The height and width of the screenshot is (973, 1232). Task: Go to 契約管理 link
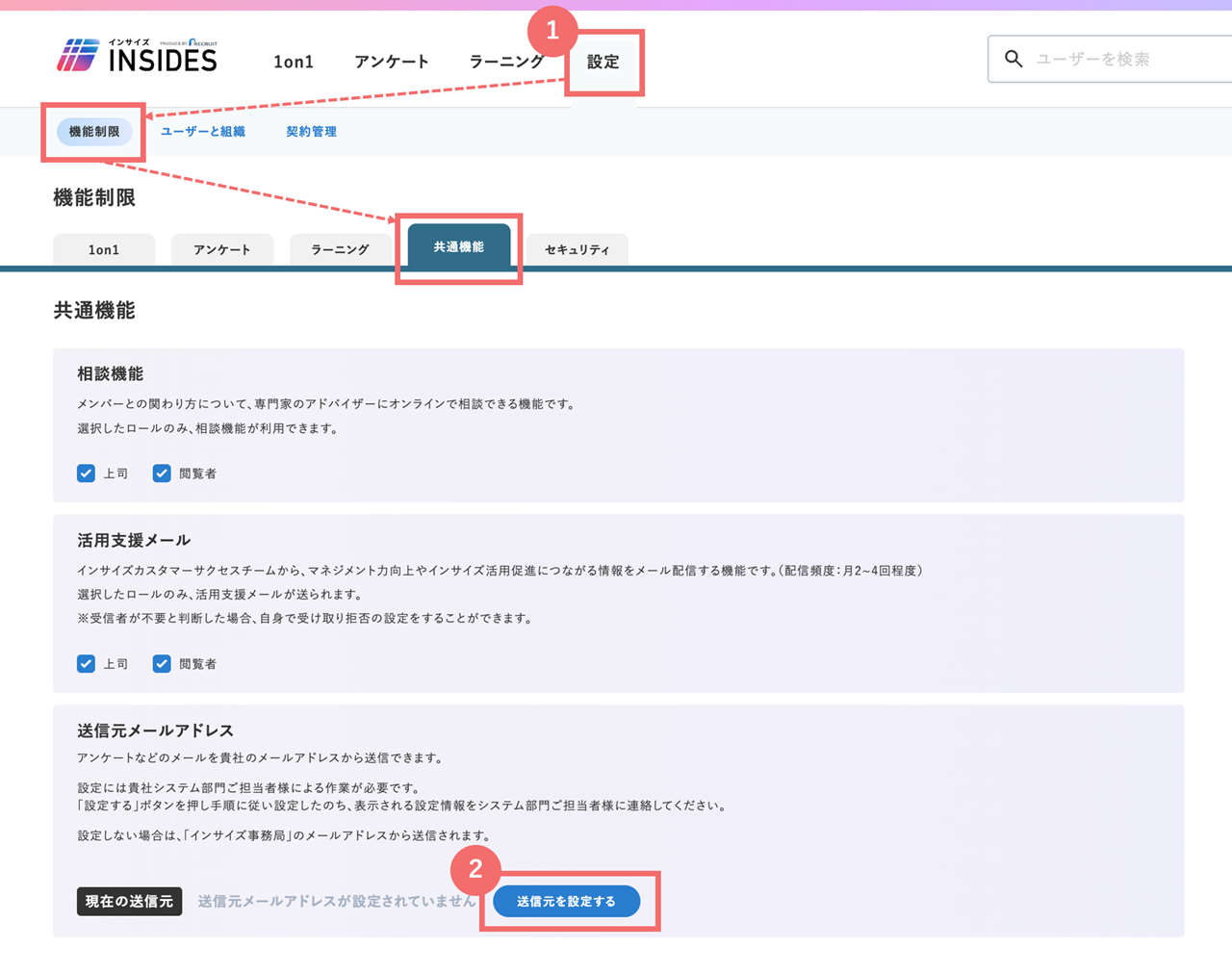[311, 132]
